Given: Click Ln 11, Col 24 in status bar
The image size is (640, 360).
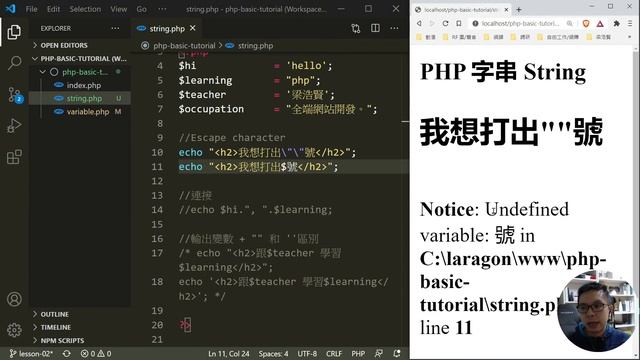Looking at the screenshot, I should [x=229, y=354].
